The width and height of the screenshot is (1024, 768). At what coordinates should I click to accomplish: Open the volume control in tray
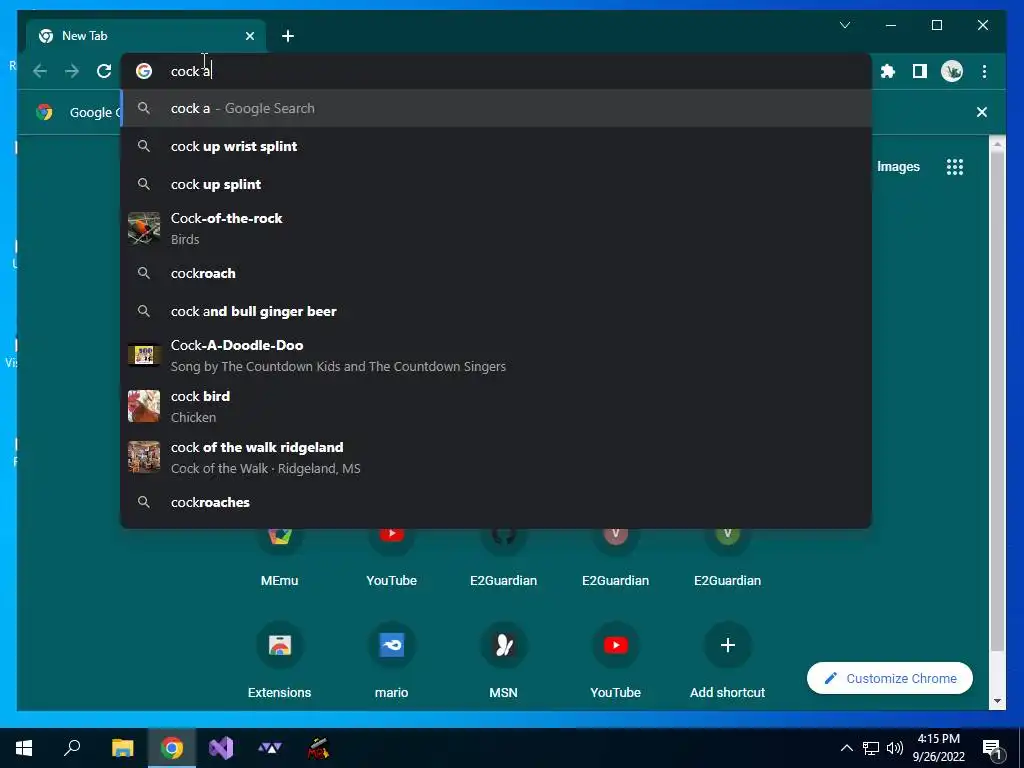895,748
